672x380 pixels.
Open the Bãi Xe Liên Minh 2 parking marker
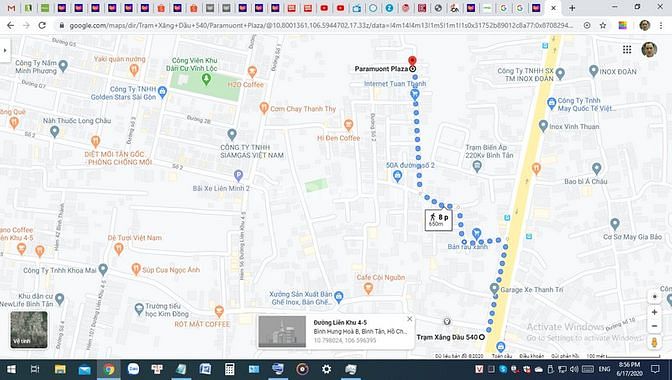point(238,175)
